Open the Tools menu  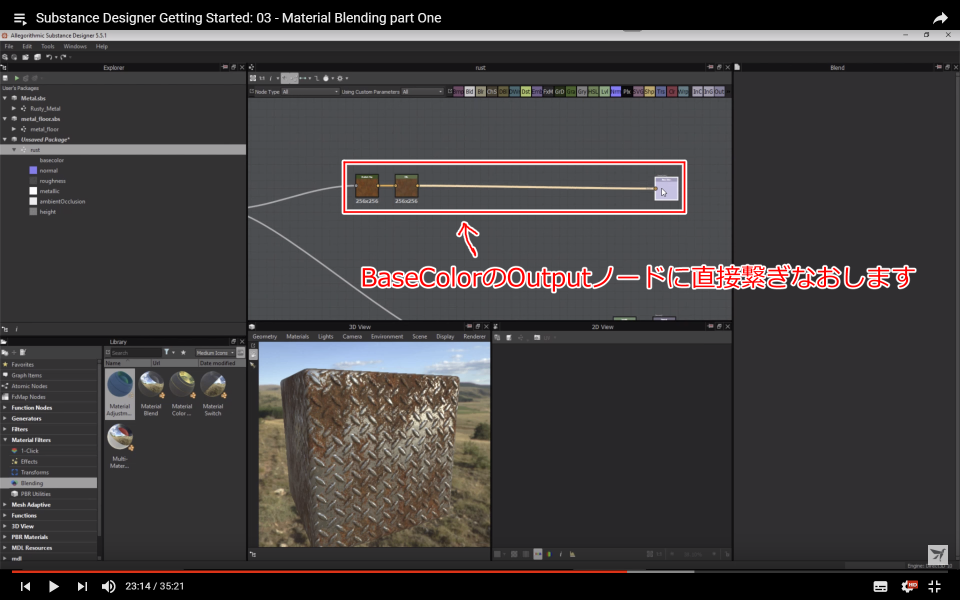click(48, 47)
